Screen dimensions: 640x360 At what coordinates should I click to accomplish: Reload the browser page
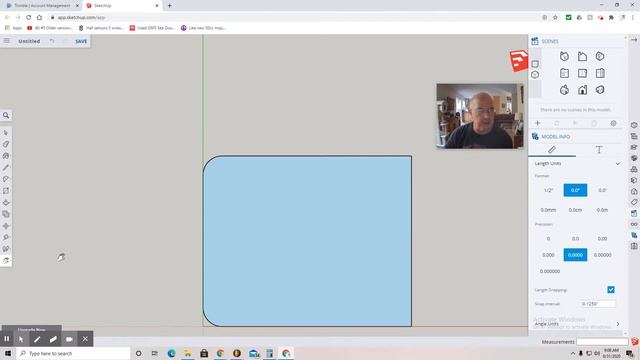(29, 18)
